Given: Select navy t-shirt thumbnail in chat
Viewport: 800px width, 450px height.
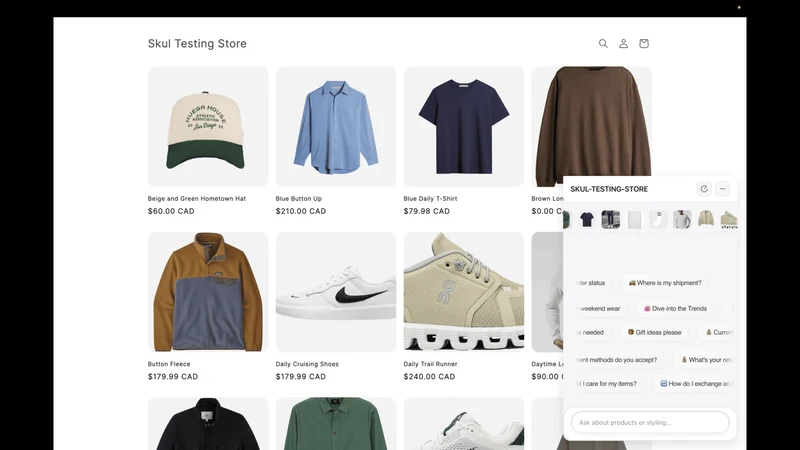Looking at the screenshot, I should click(587, 219).
